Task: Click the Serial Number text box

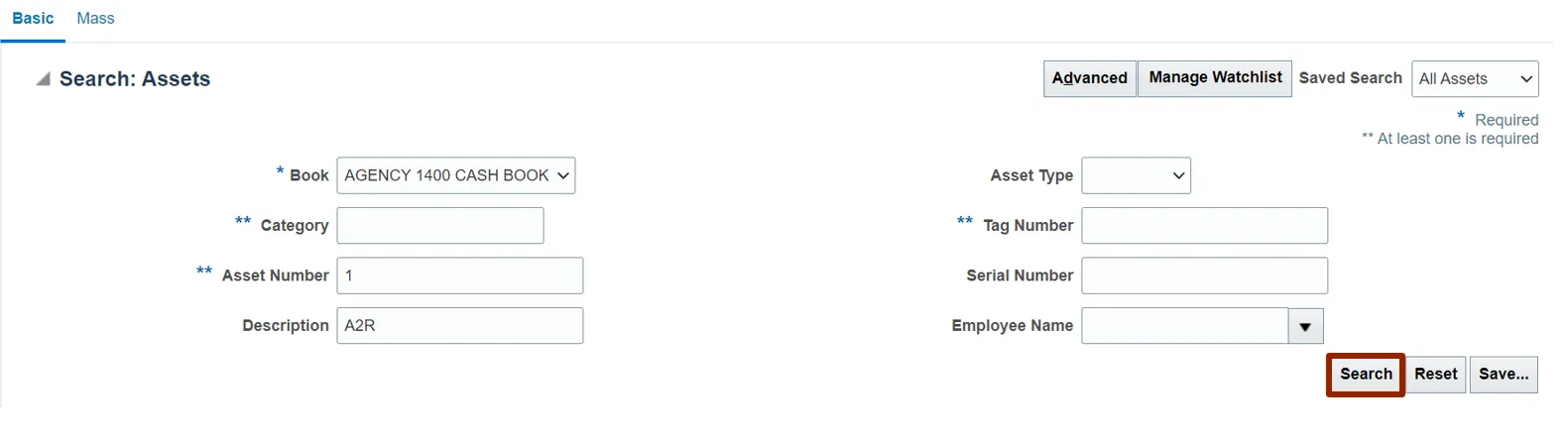Action: click(x=1204, y=275)
